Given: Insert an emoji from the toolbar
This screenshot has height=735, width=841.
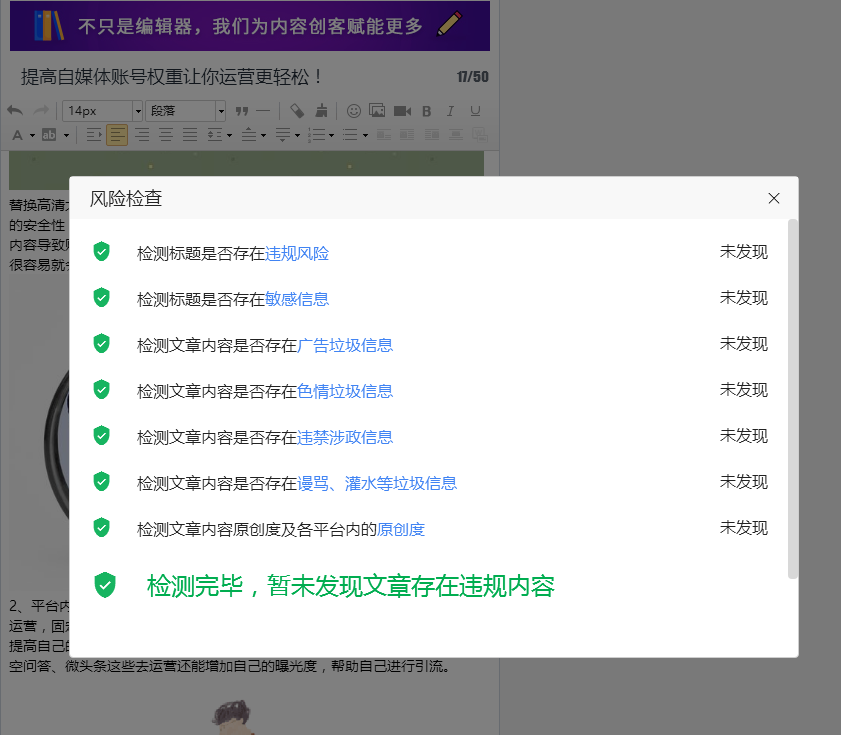Looking at the screenshot, I should coord(352,110).
